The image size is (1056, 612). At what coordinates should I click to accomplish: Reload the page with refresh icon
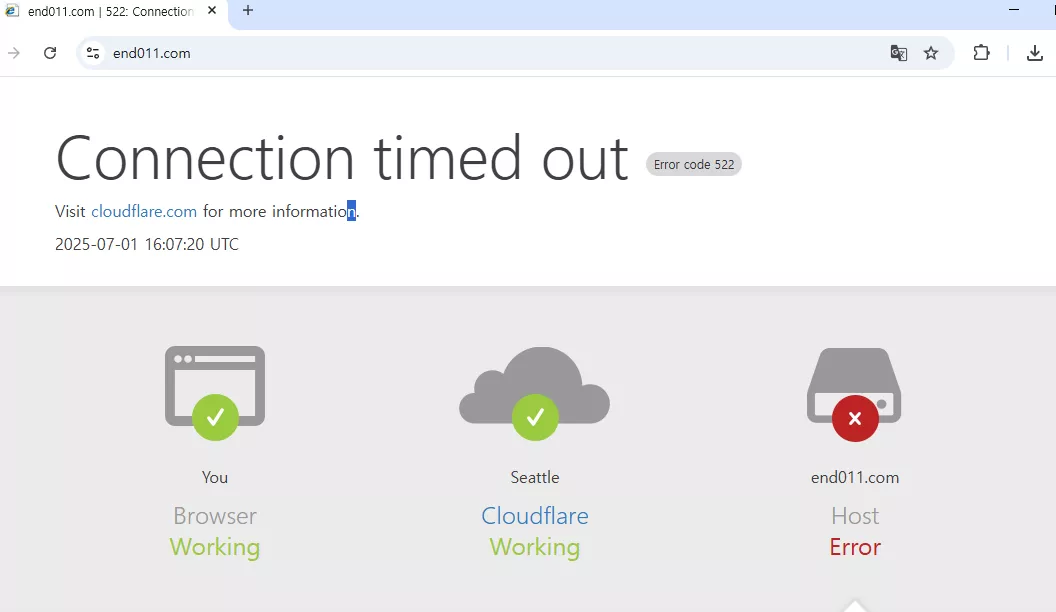click(50, 53)
